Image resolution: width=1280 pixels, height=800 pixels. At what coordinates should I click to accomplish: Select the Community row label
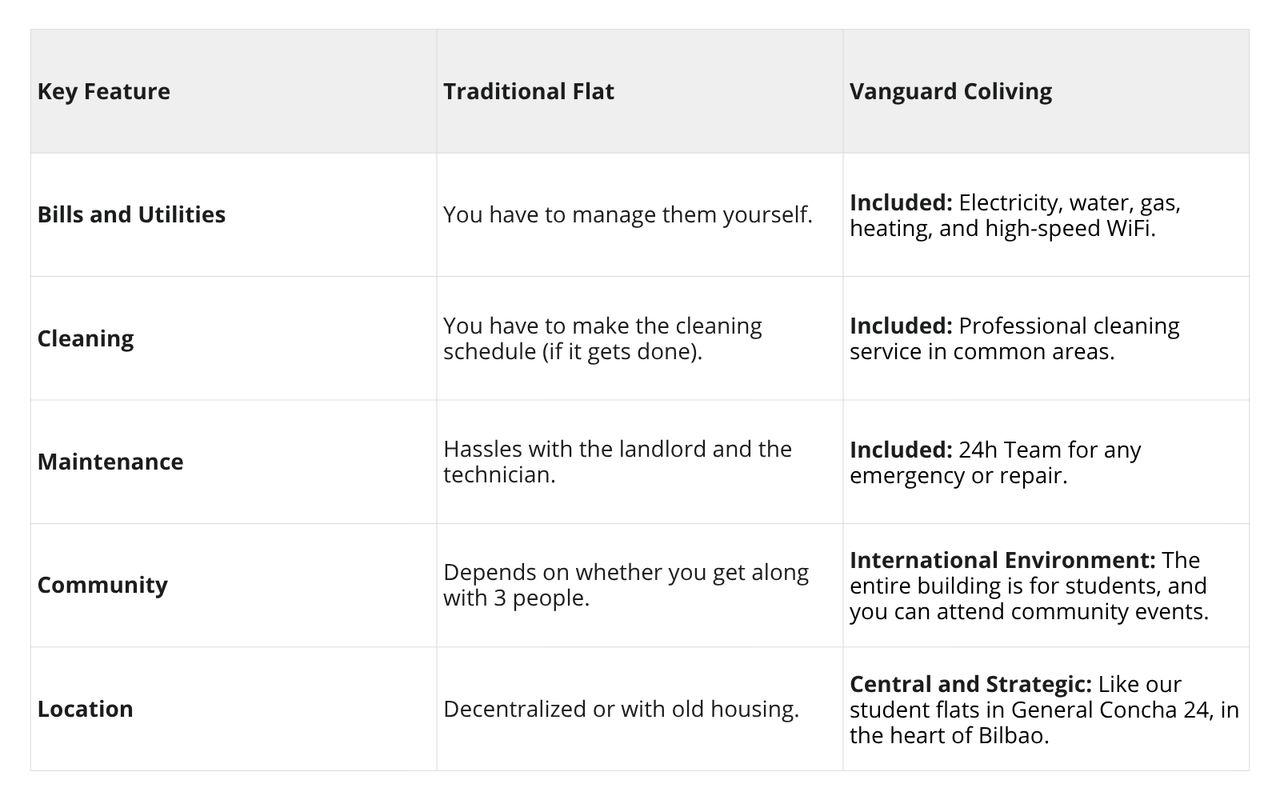tap(102, 585)
